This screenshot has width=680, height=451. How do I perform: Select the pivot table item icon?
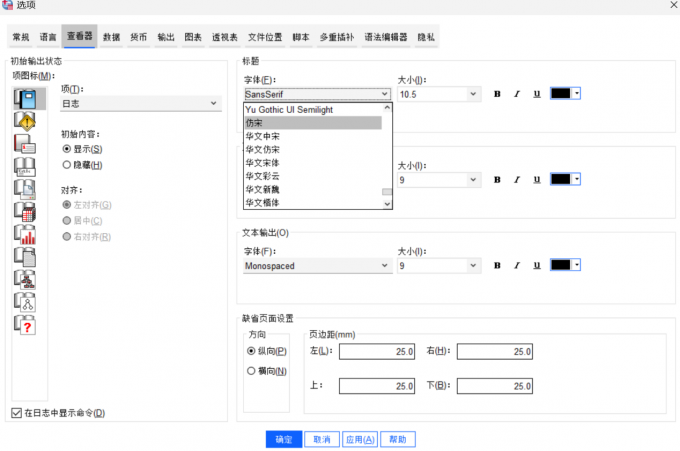tap(25, 212)
